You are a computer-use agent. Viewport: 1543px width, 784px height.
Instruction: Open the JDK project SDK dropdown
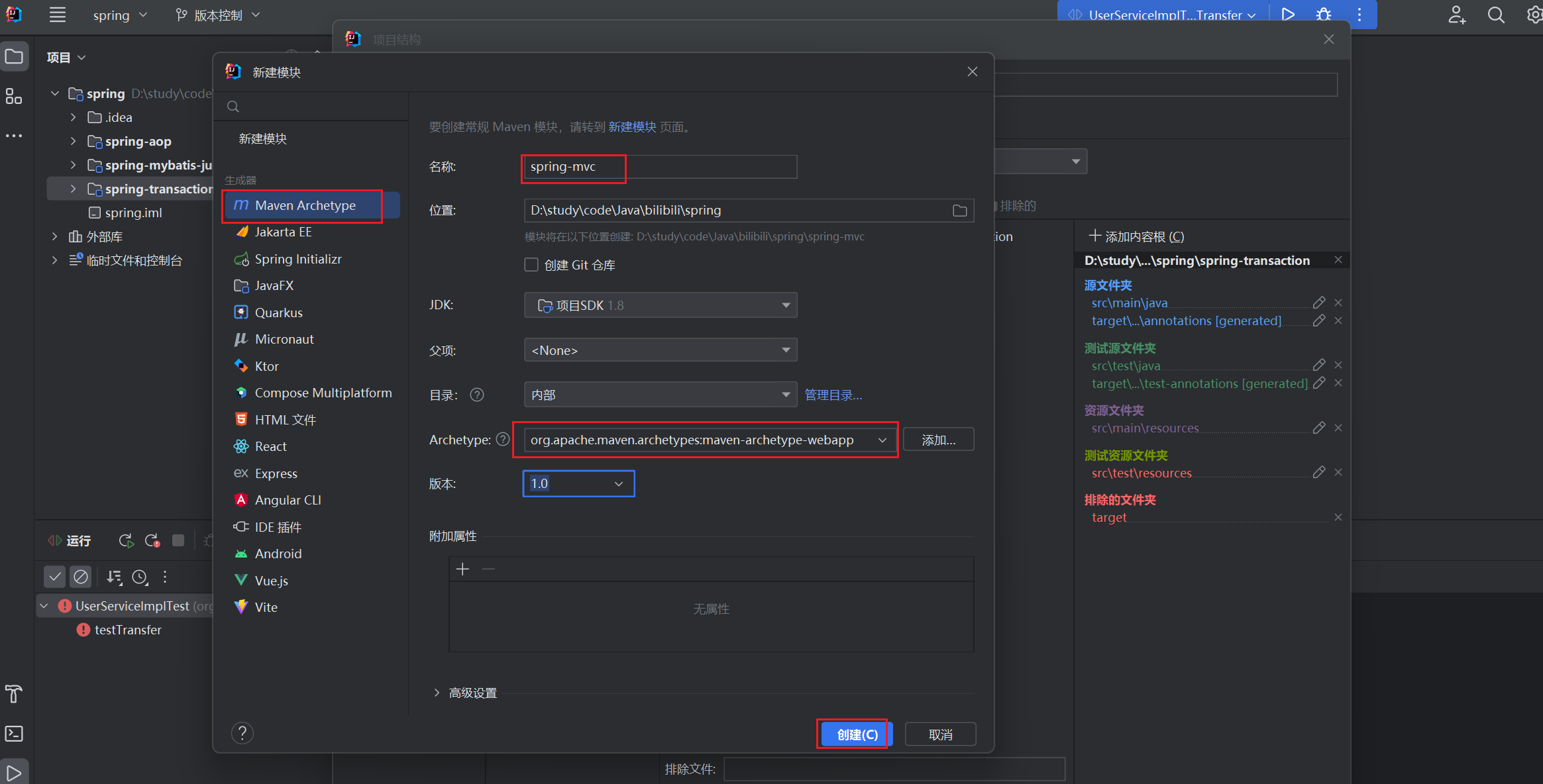661,305
